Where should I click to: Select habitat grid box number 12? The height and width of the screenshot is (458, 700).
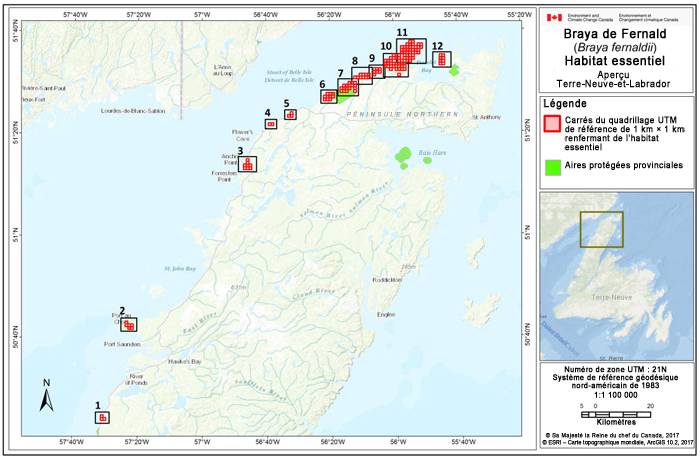coord(441,59)
